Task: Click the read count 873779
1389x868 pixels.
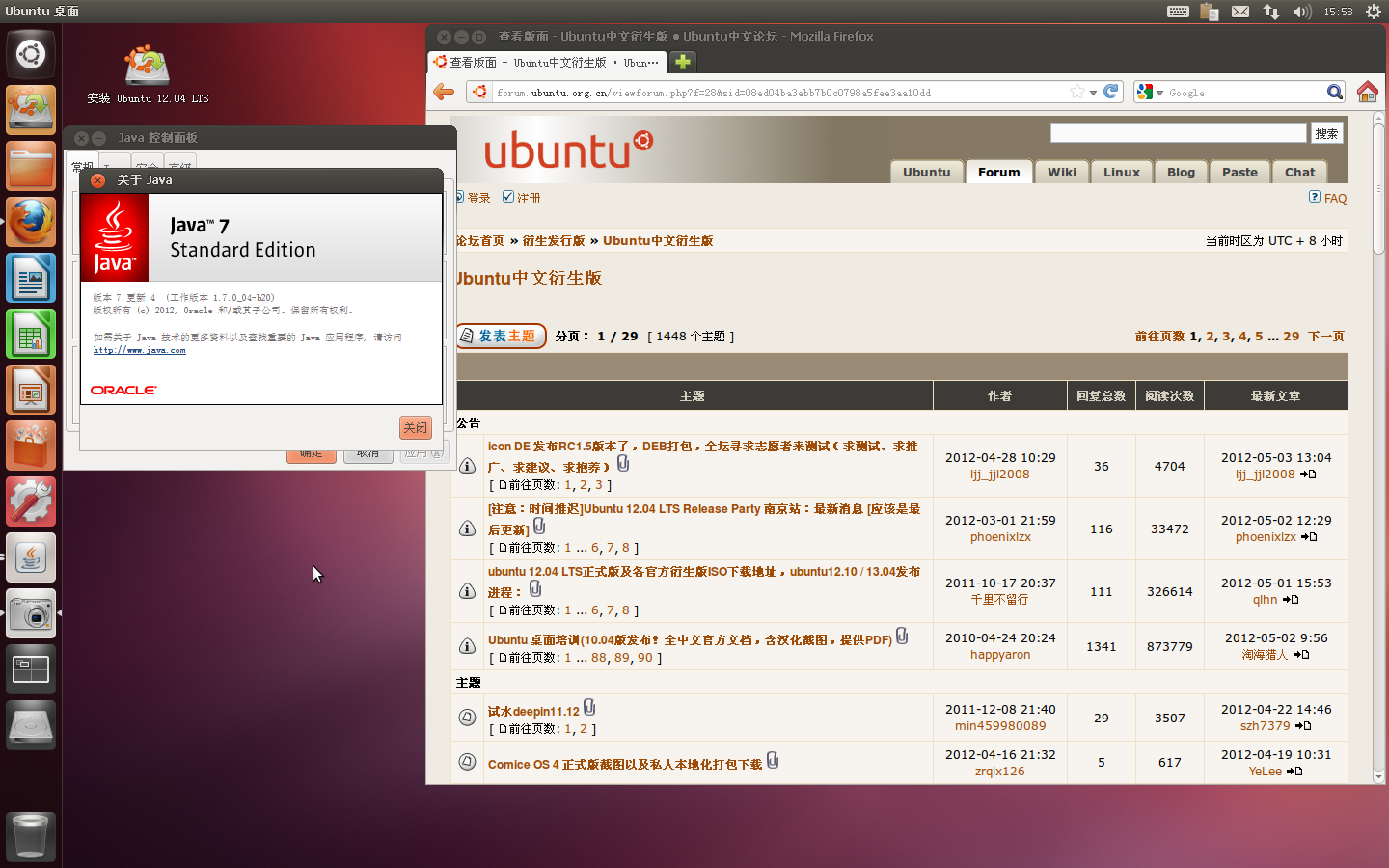Action: point(1169,646)
